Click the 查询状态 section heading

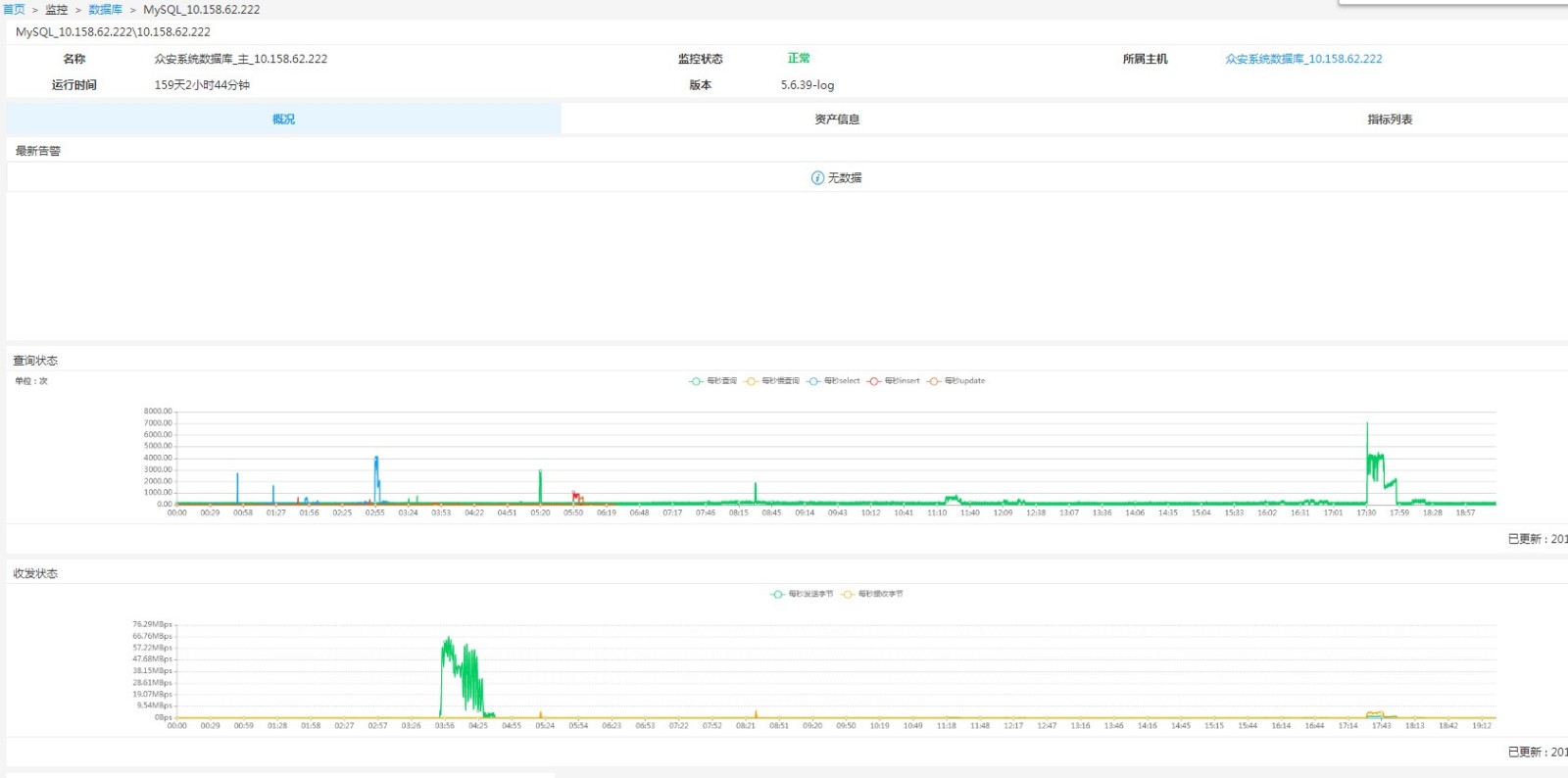pyautogui.click(x=35, y=361)
